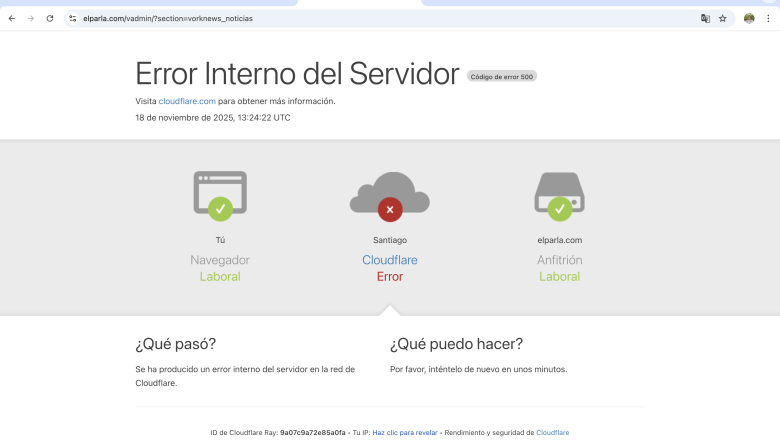Click the translate page icon
780x440 pixels.
point(705,18)
